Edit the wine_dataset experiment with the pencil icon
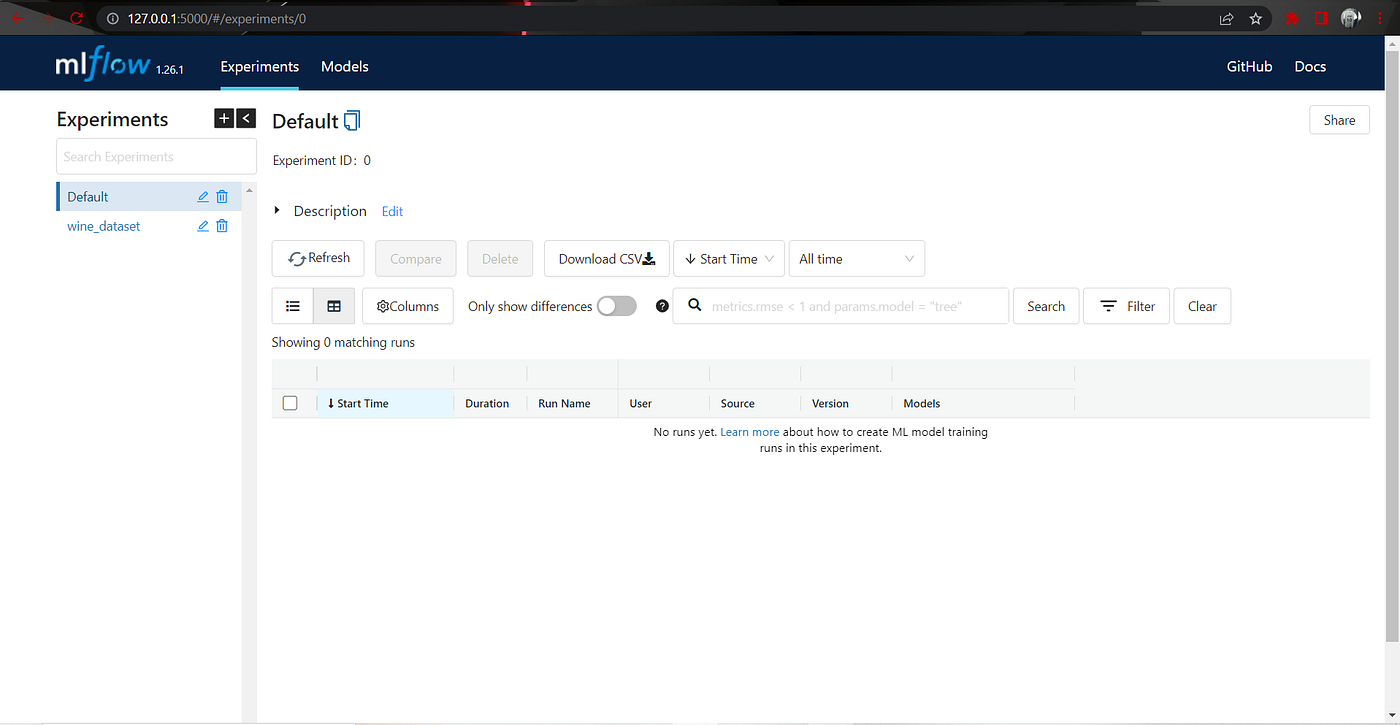This screenshot has width=1400, height=725. coord(202,226)
